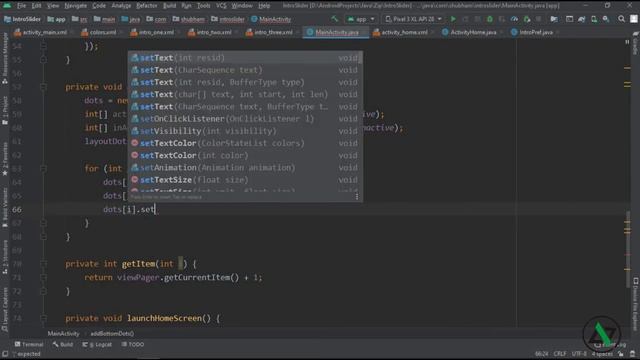Image resolution: width=640 pixels, height=360 pixels.
Task: Collapse the for loop at line 63
Action: [x=43, y=169]
